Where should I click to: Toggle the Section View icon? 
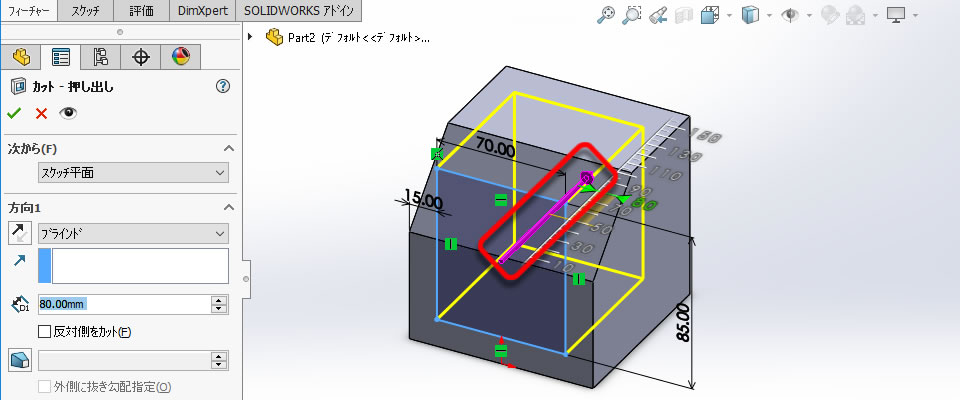click(683, 15)
